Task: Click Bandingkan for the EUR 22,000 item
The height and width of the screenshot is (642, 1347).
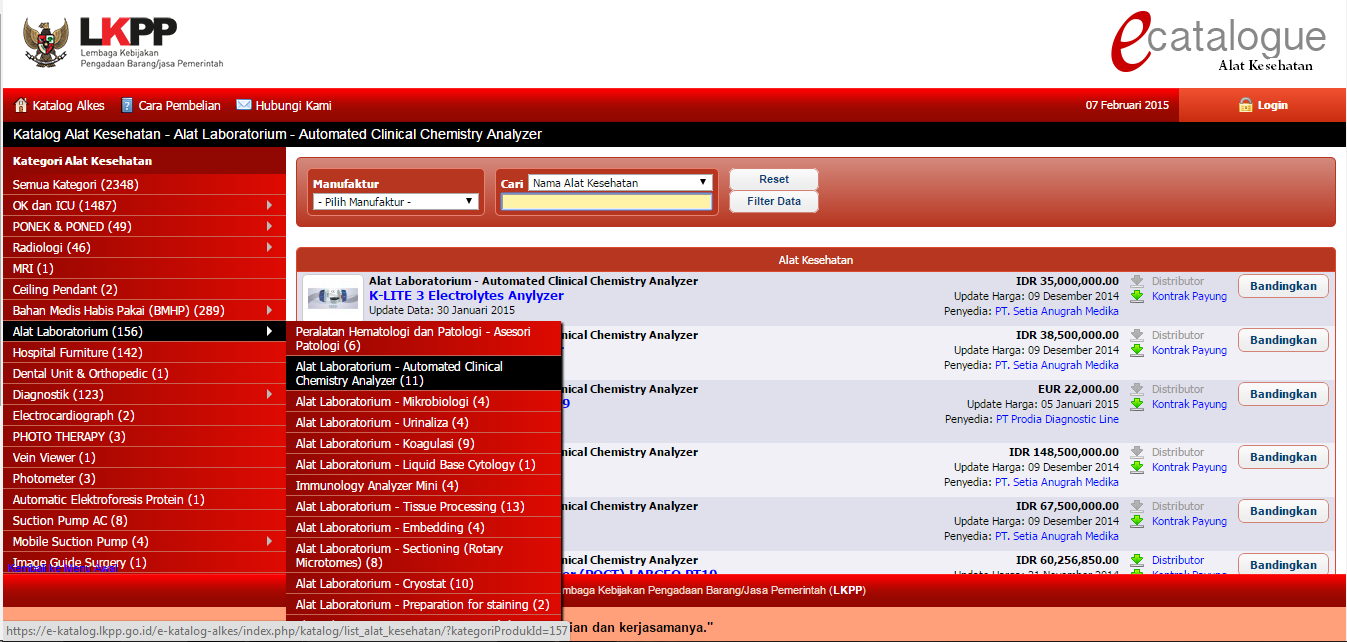Action: point(1283,394)
